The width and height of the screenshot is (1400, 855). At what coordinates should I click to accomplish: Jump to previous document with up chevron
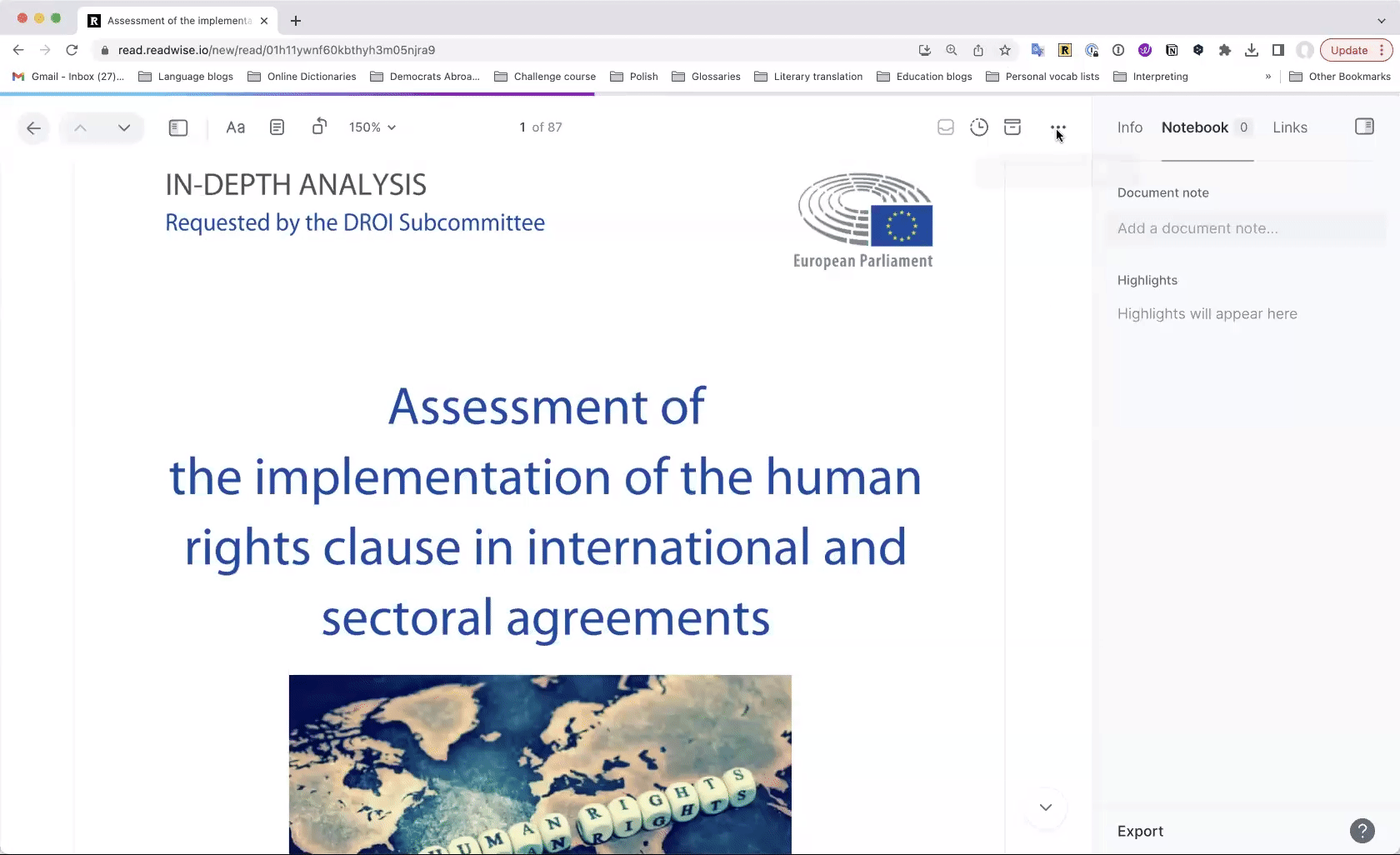coord(81,127)
